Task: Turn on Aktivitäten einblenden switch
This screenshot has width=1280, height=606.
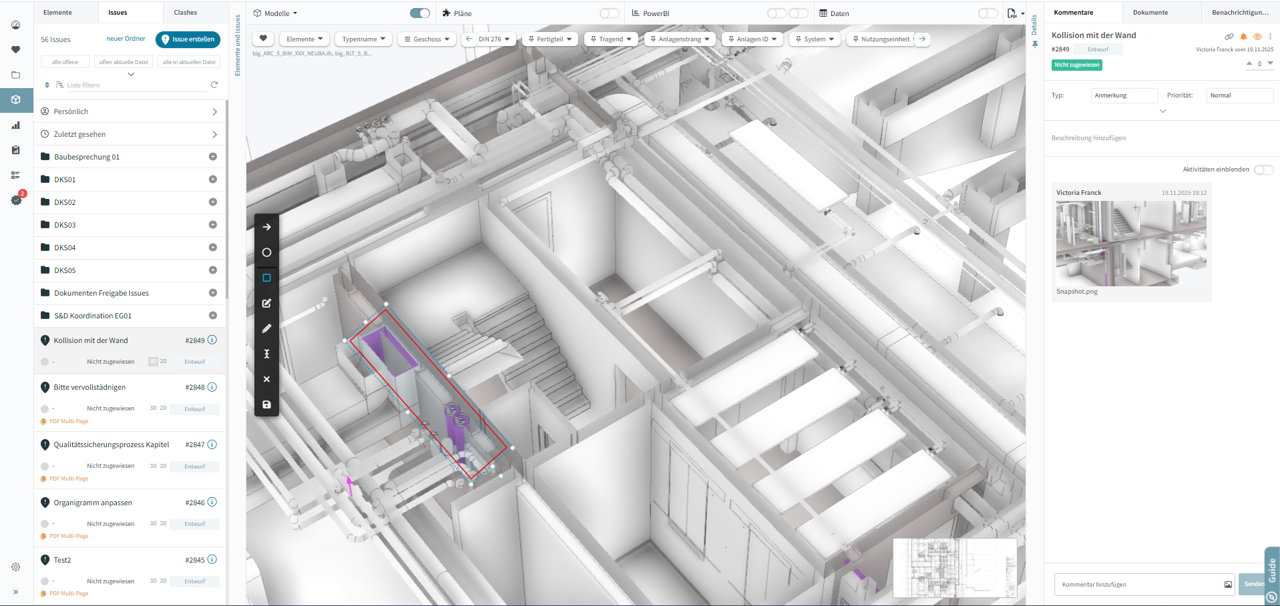Action: tap(1263, 170)
